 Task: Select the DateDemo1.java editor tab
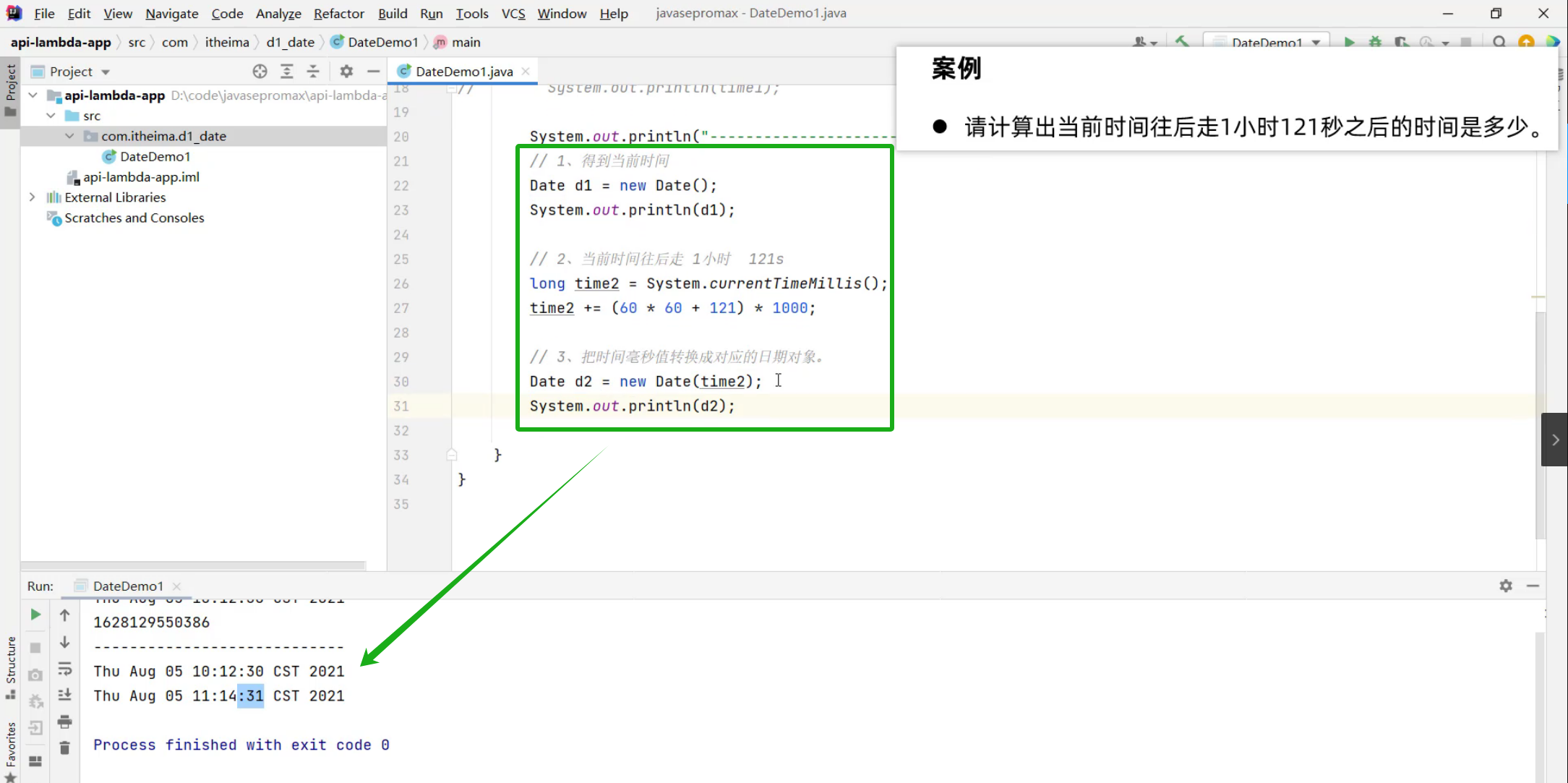tap(463, 71)
